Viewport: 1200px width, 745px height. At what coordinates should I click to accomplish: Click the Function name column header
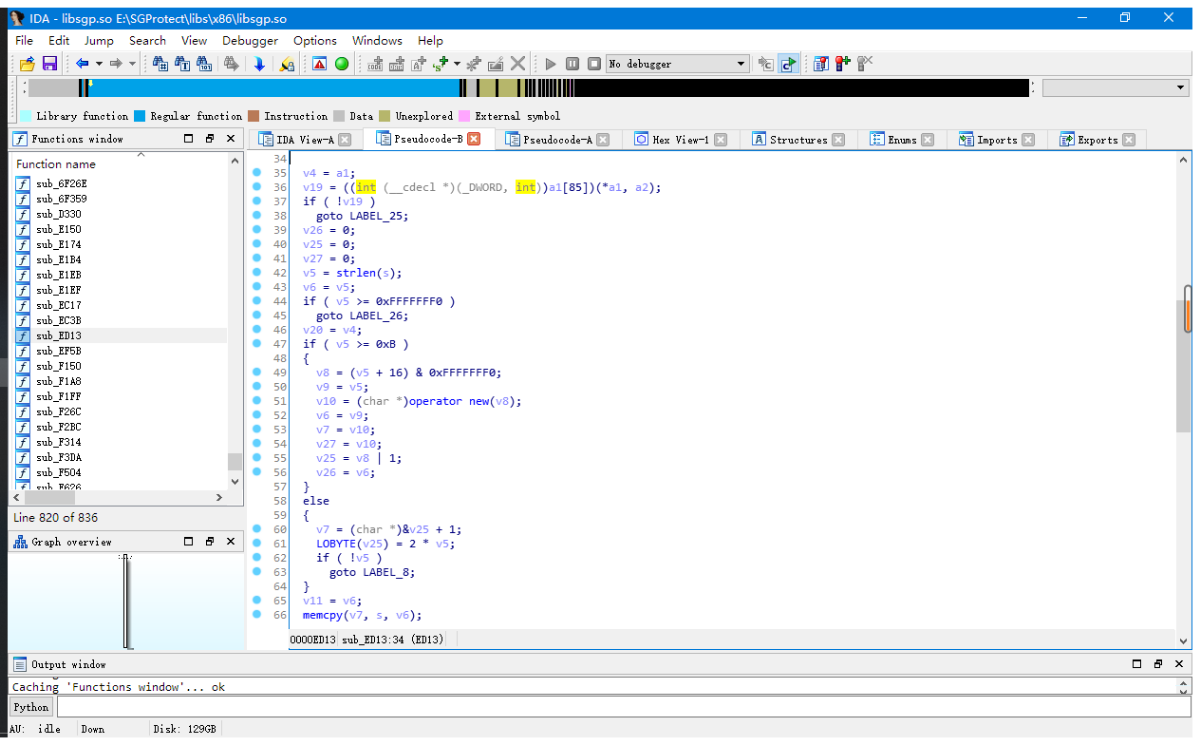click(56, 164)
